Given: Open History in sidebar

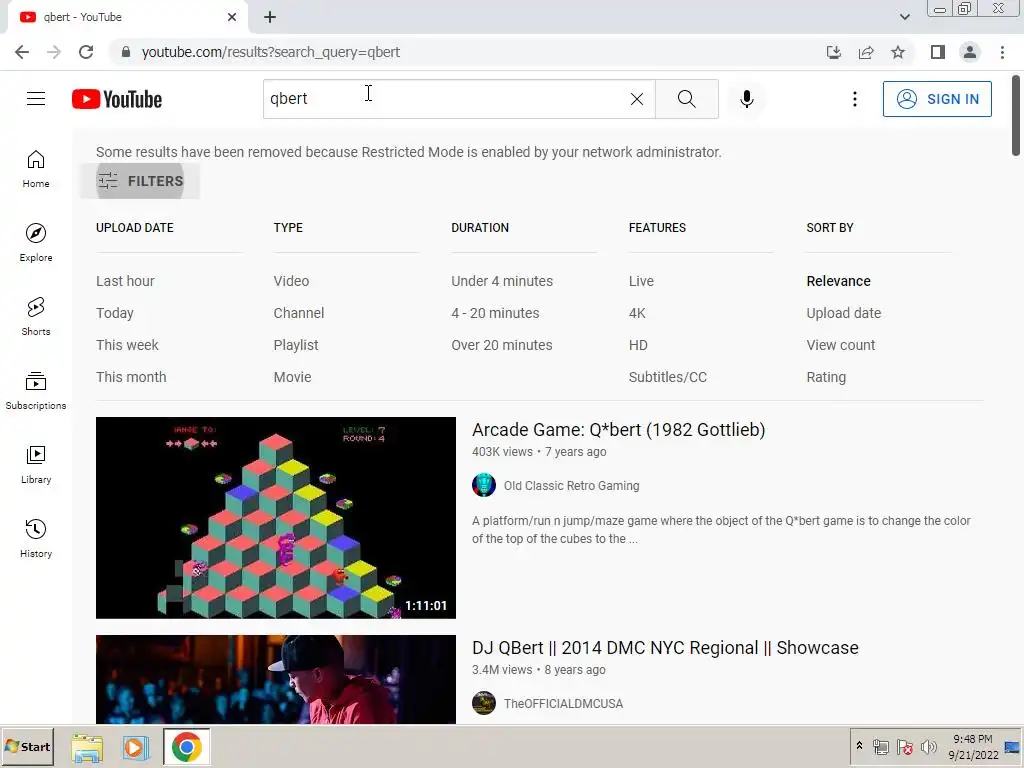Looking at the screenshot, I should [36, 537].
